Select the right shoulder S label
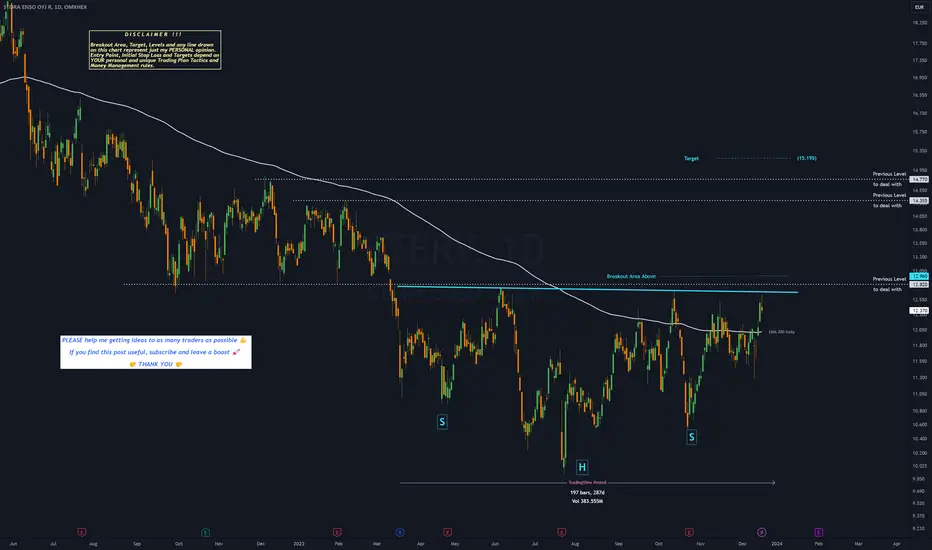This screenshot has width=932, height=550. point(691,438)
